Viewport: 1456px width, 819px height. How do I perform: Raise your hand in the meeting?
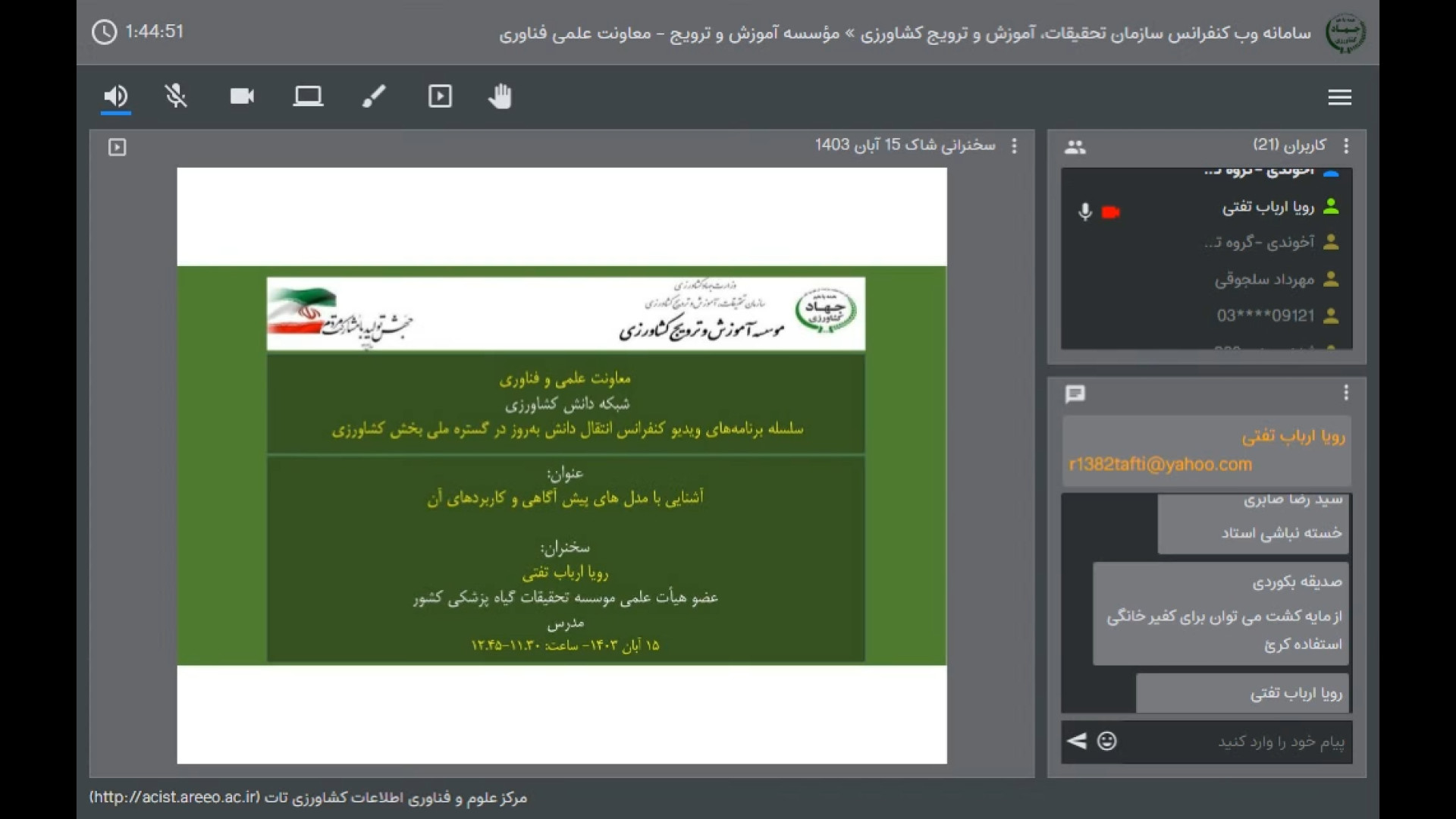click(x=500, y=96)
